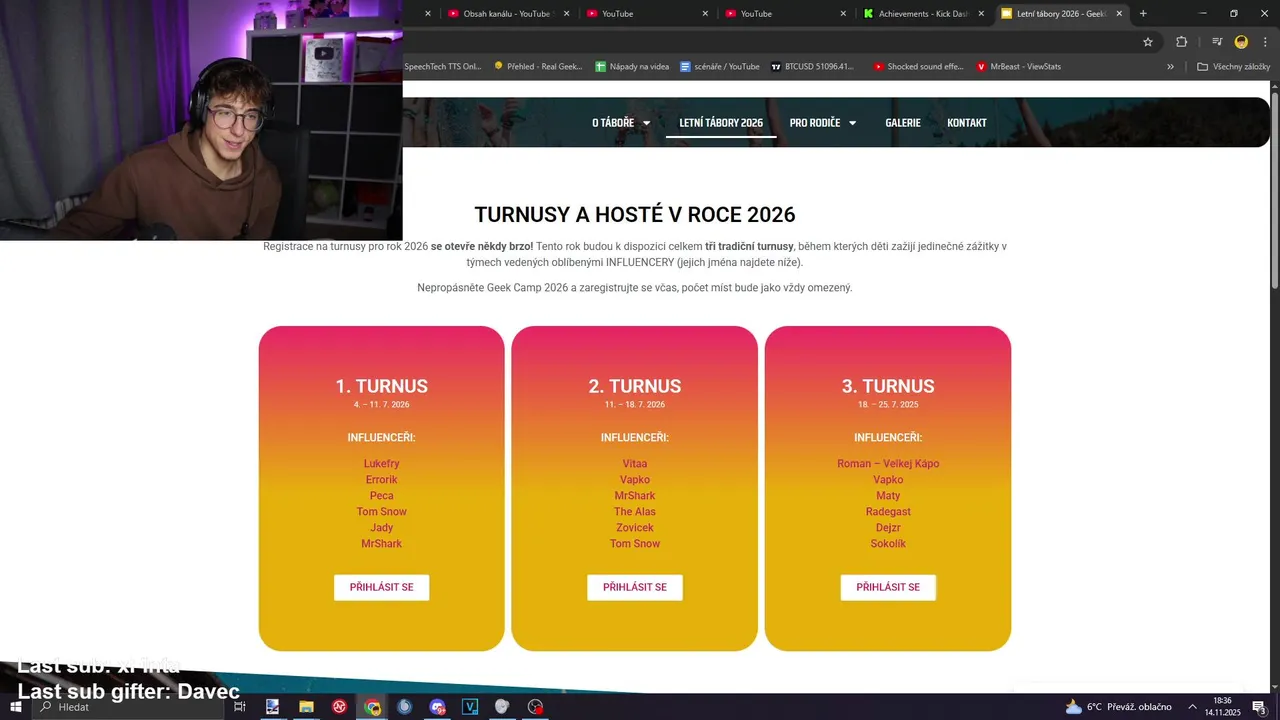Select the TURNUSY A HOSTÉ V ROCE 2026 heading
This screenshot has height=720, width=1280.
pyautogui.click(x=635, y=215)
